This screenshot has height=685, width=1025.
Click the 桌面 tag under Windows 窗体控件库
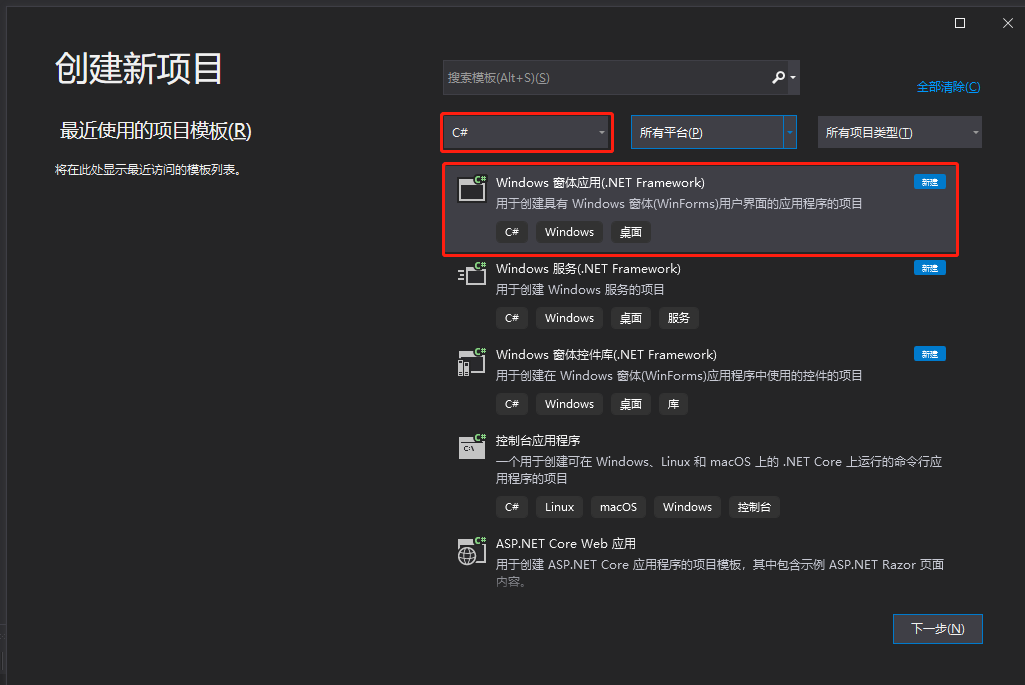(631, 405)
